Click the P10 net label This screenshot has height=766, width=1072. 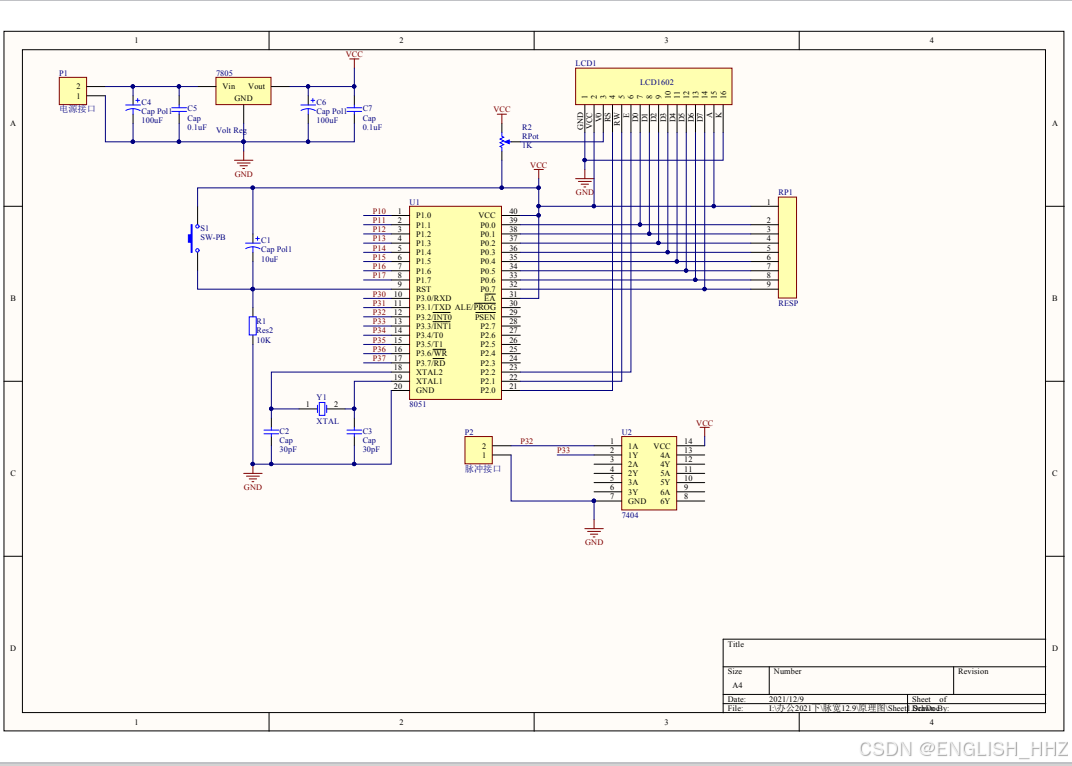pyautogui.click(x=379, y=211)
